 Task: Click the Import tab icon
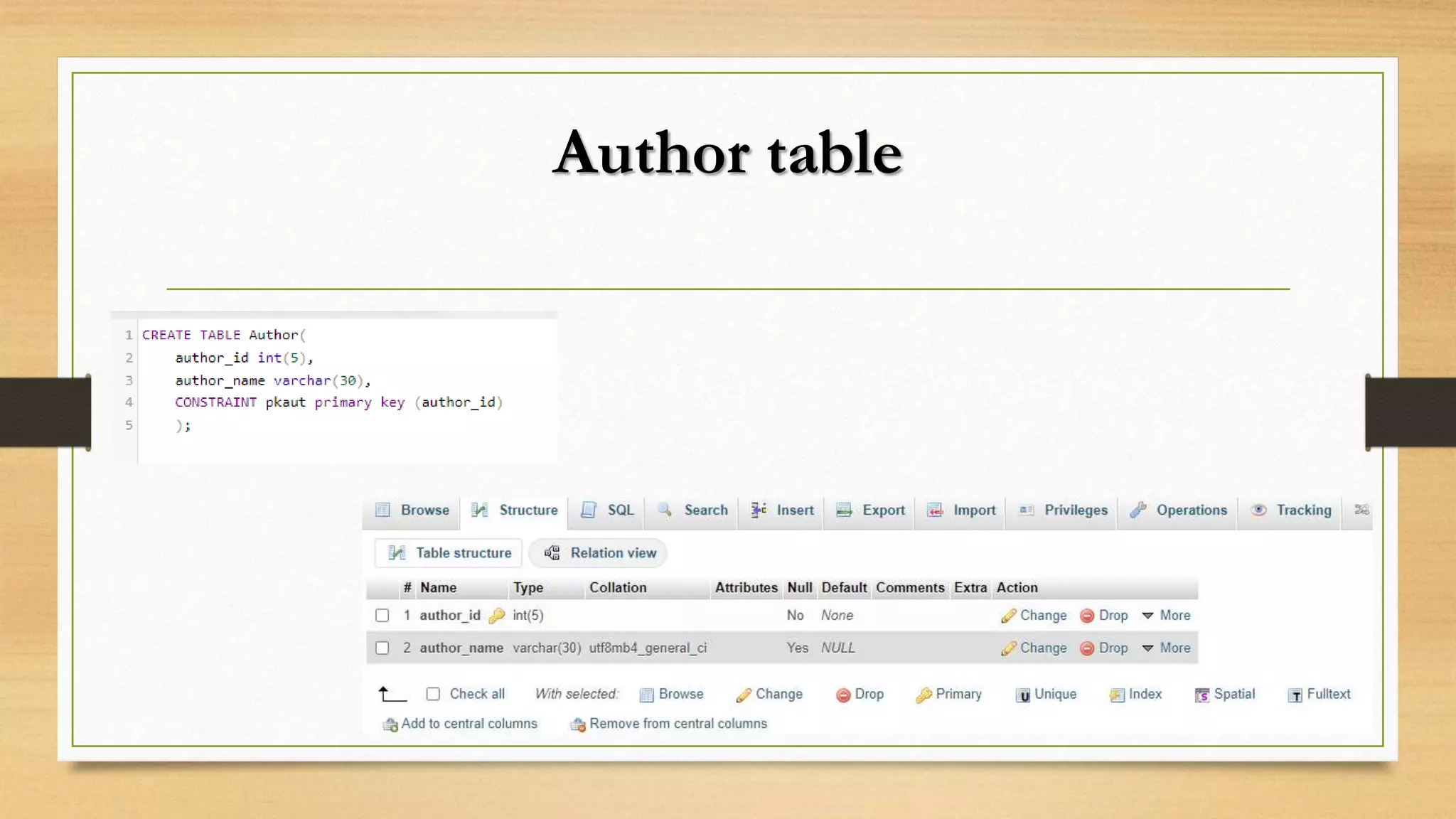[935, 510]
